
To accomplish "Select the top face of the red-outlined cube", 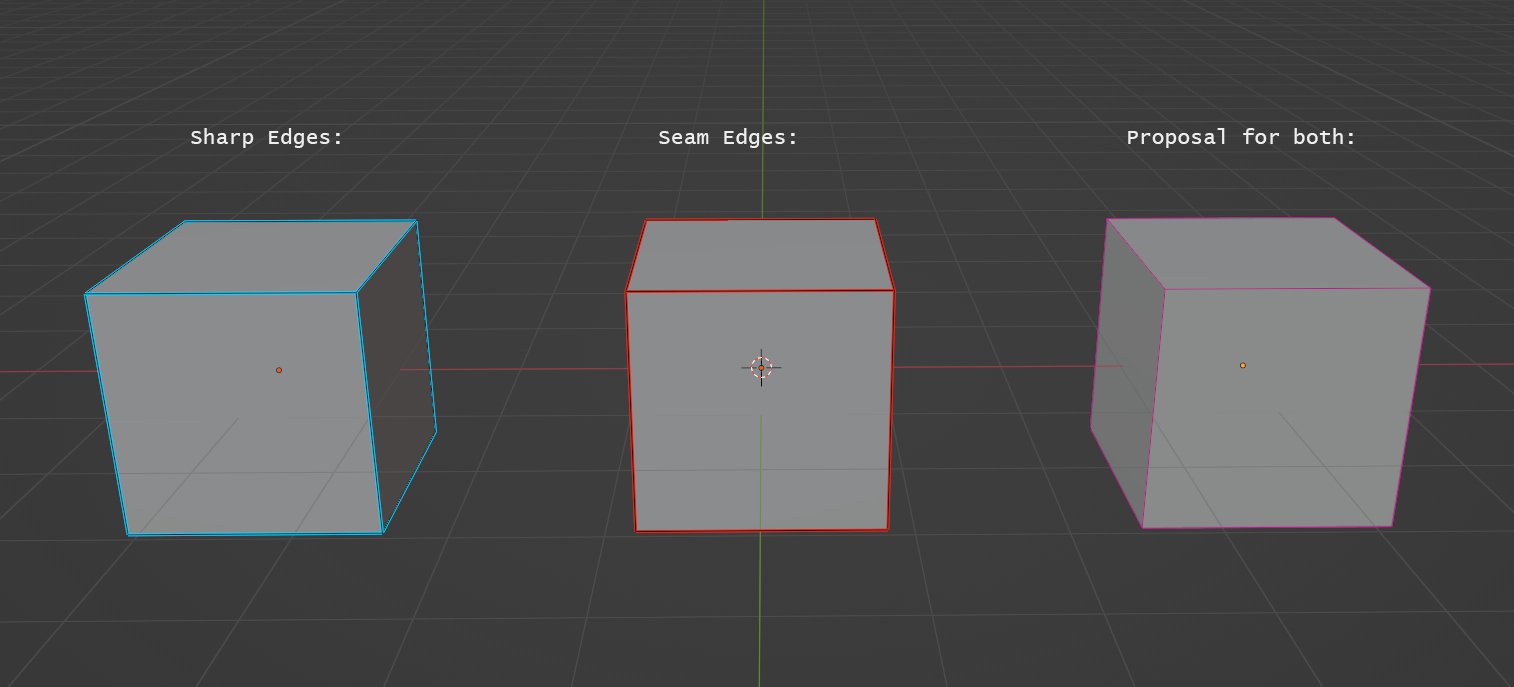I will coord(760,255).
